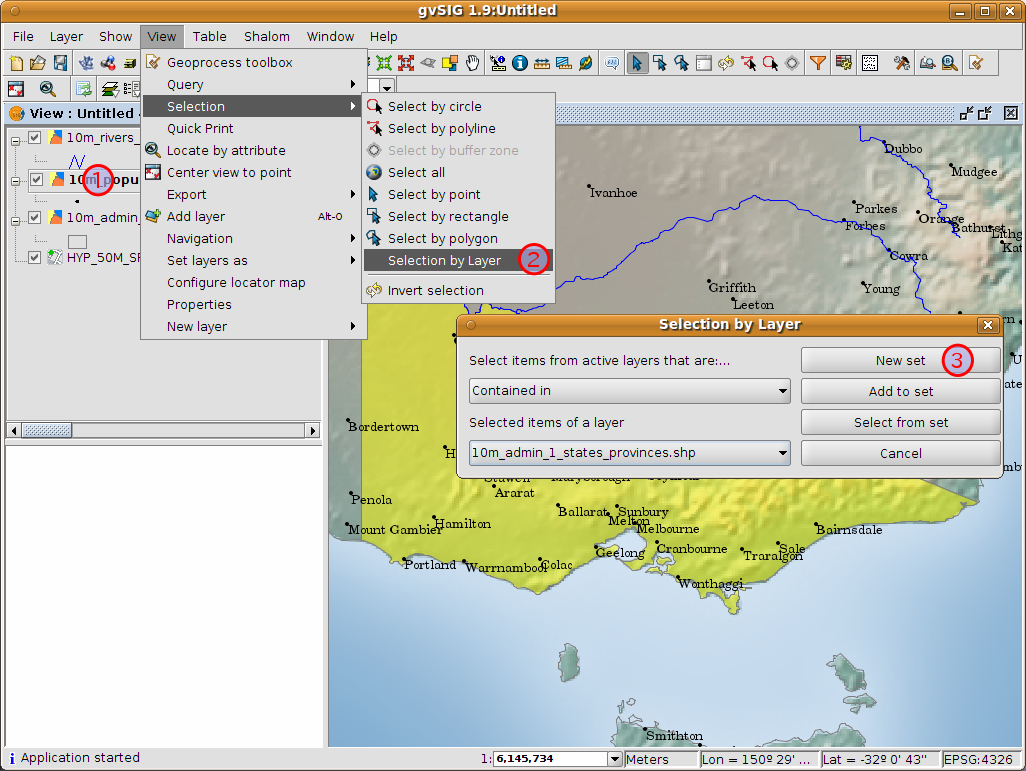This screenshot has height=771, width=1026.
Task: Open the Layer menu
Action: click(66, 37)
